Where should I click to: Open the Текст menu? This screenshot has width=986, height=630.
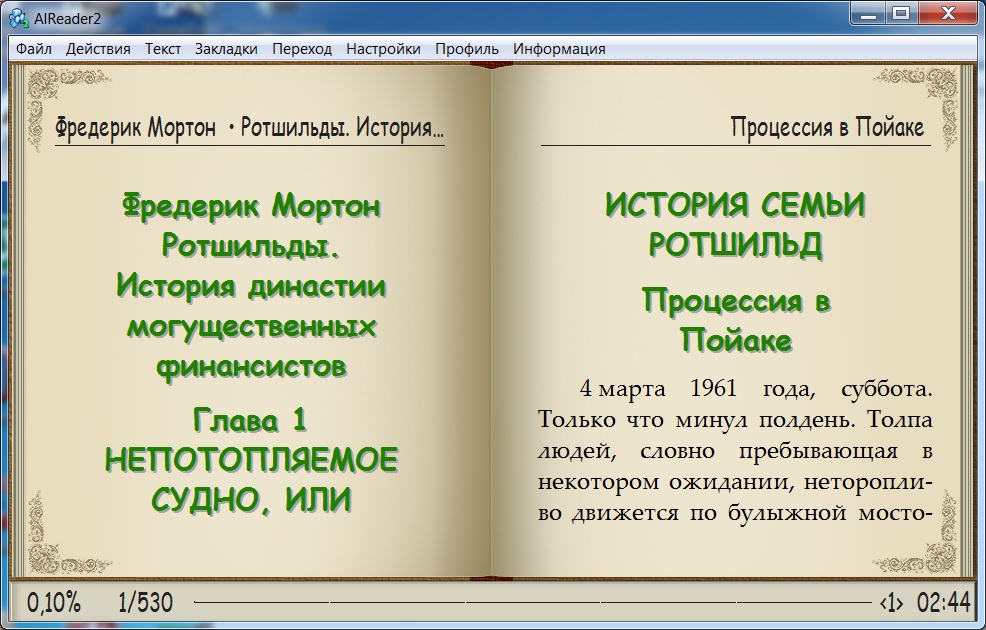point(163,49)
